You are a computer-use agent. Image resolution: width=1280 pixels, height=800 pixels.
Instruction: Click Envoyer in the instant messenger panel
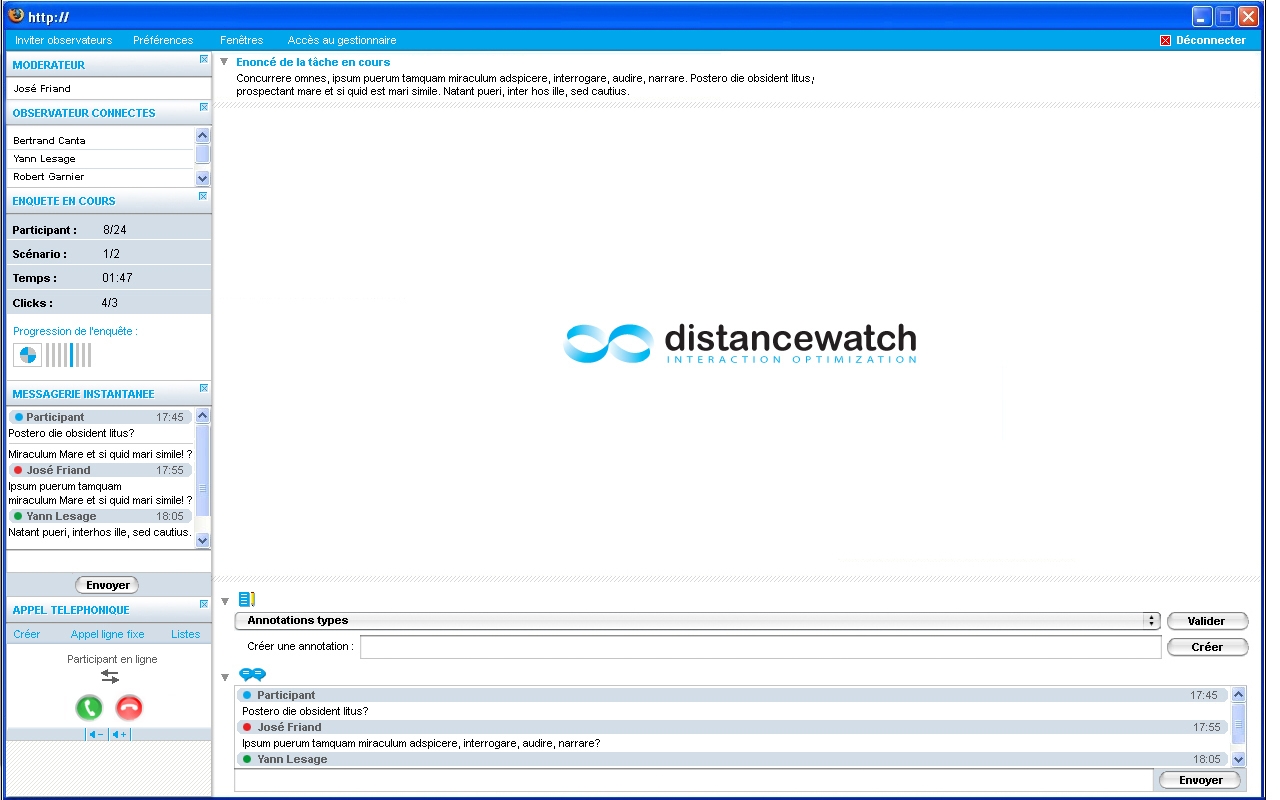pos(107,585)
